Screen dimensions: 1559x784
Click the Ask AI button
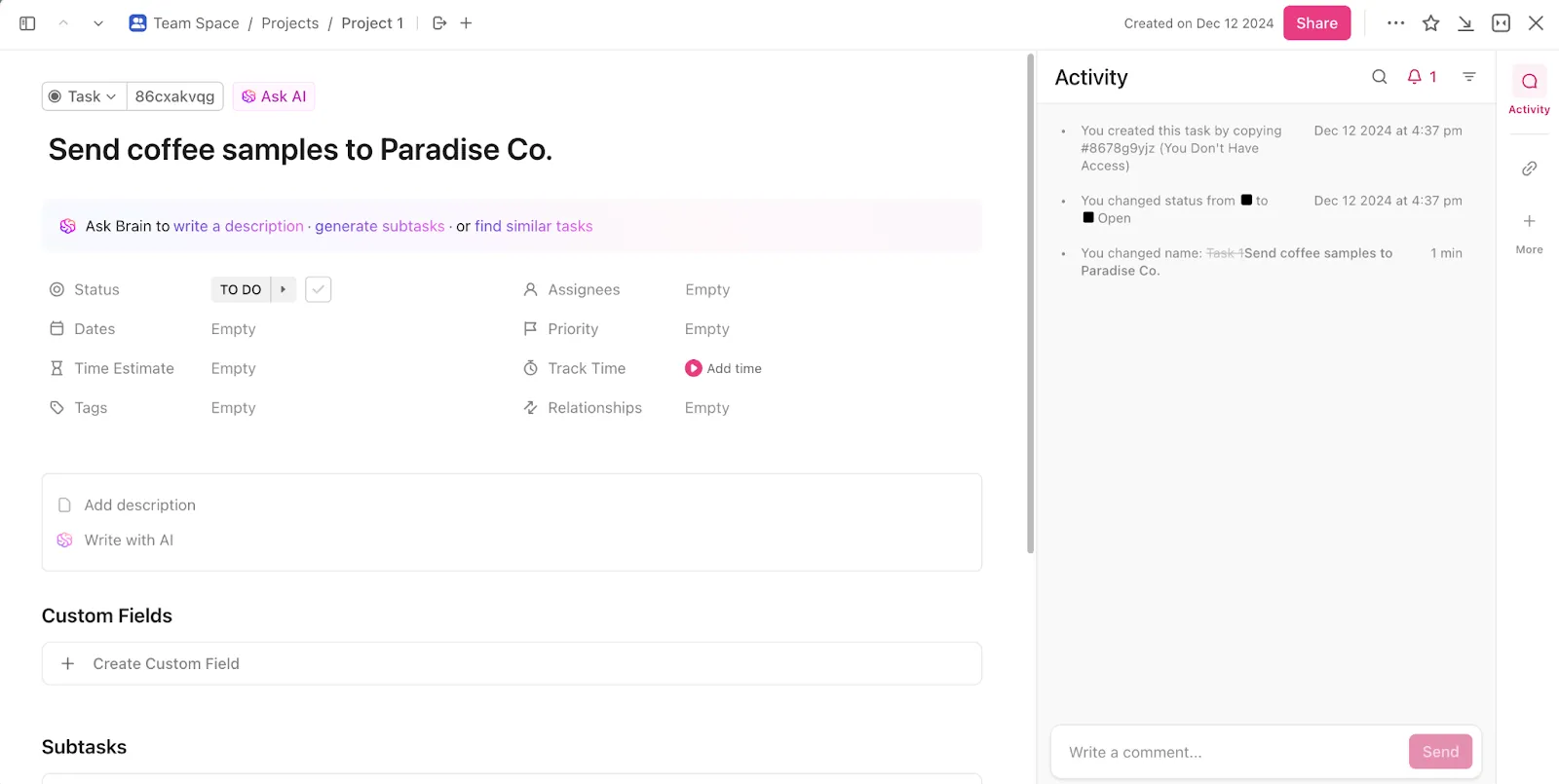click(x=274, y=96)
